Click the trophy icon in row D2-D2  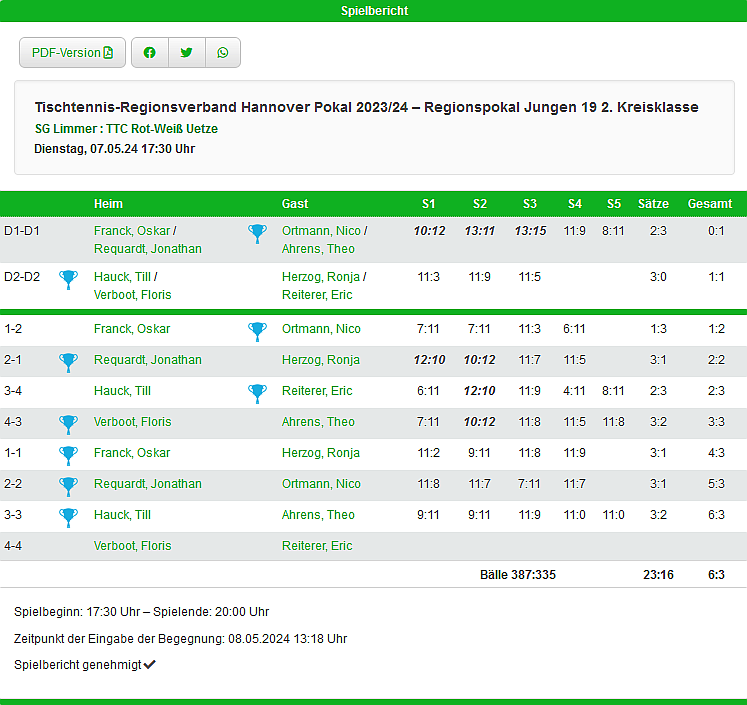tap(68, 279)
